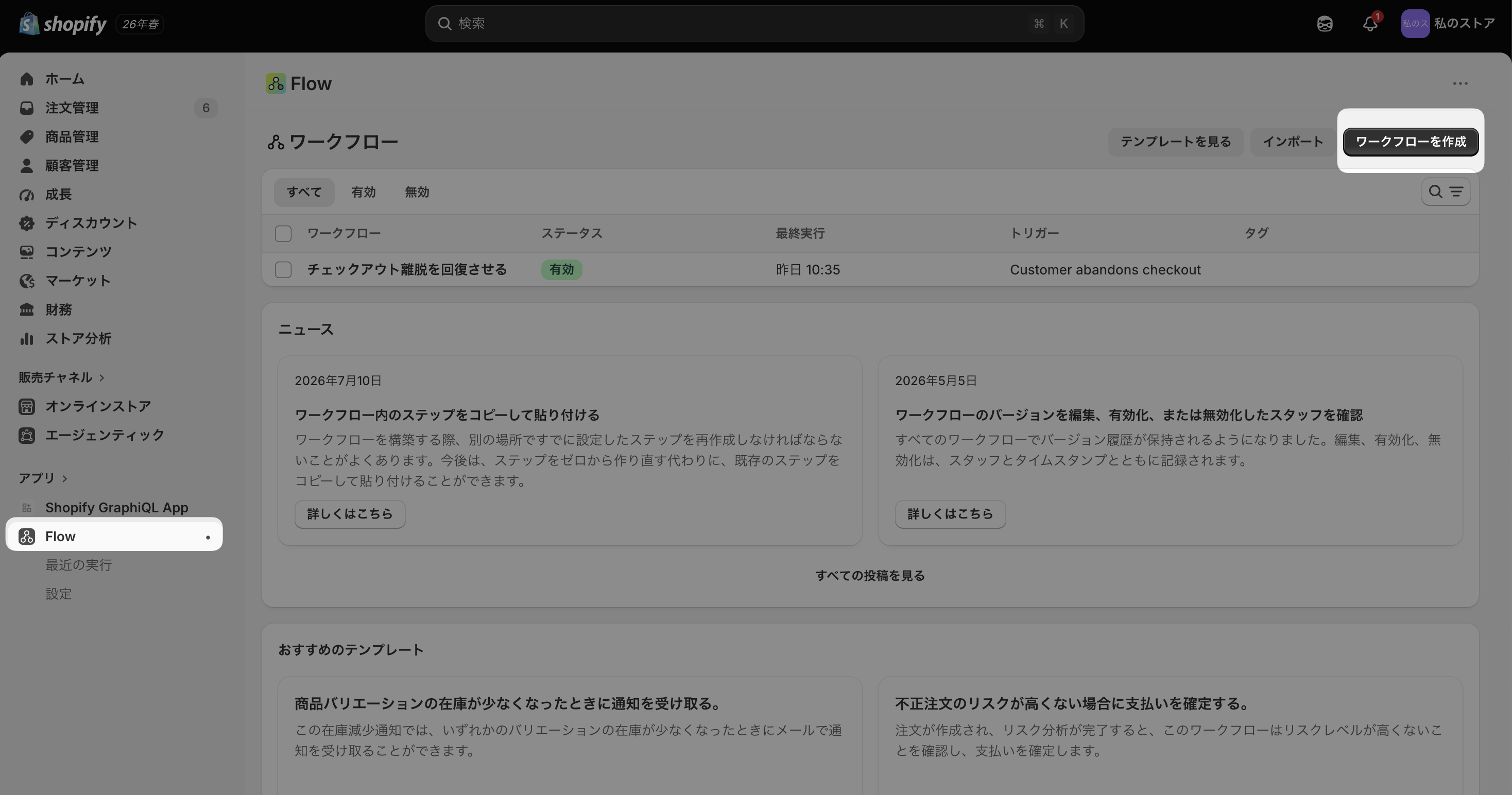This screenshot has width=1512, height=795.
Task: Open チェックアウト離脱を回復させる workflow
Action: click(407, 270)
